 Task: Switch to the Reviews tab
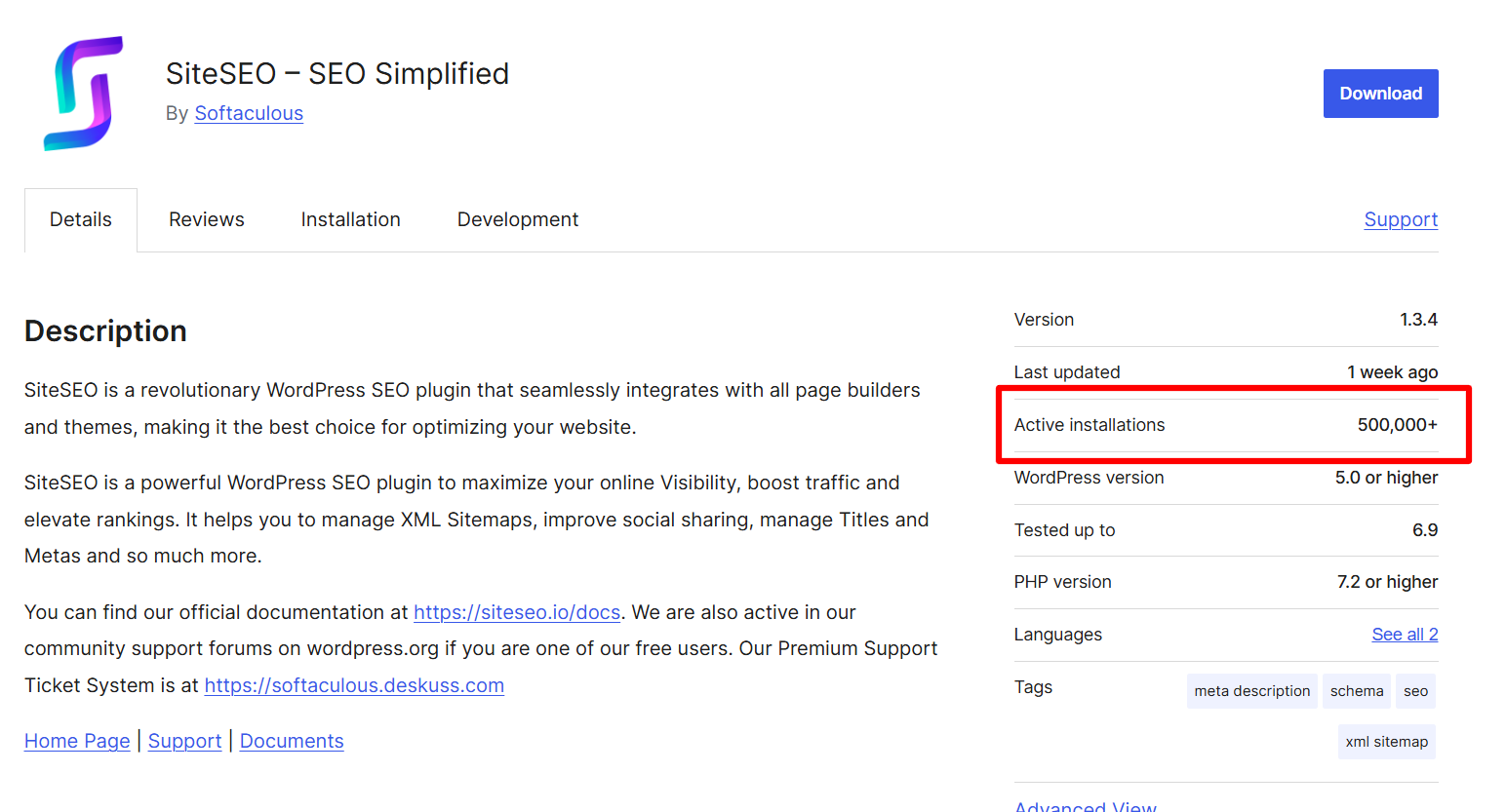tap(206, 219)
